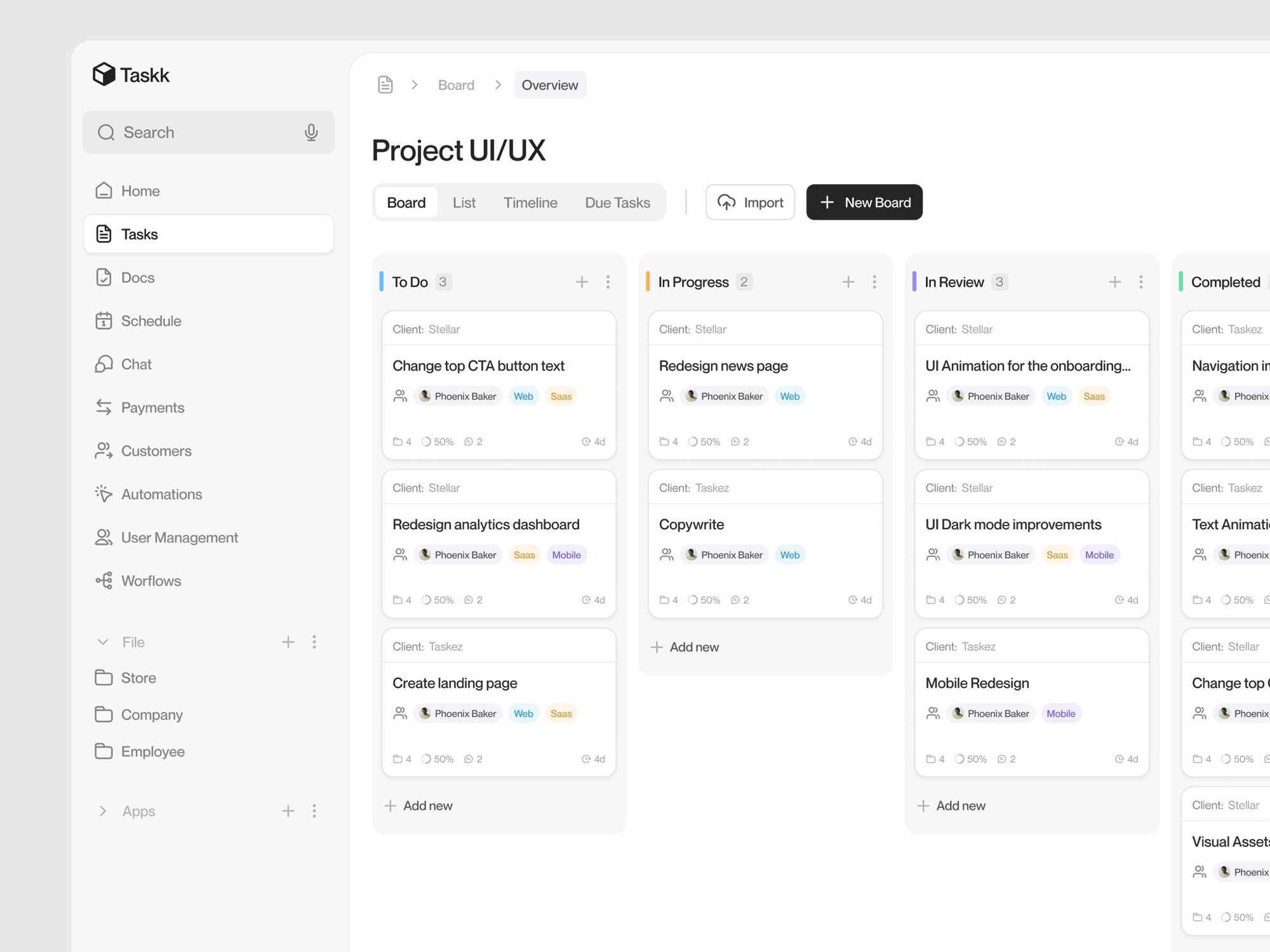Click the document icon in the breadcrumb
The image size is (1270, 952).
click(x=385, y=84)
